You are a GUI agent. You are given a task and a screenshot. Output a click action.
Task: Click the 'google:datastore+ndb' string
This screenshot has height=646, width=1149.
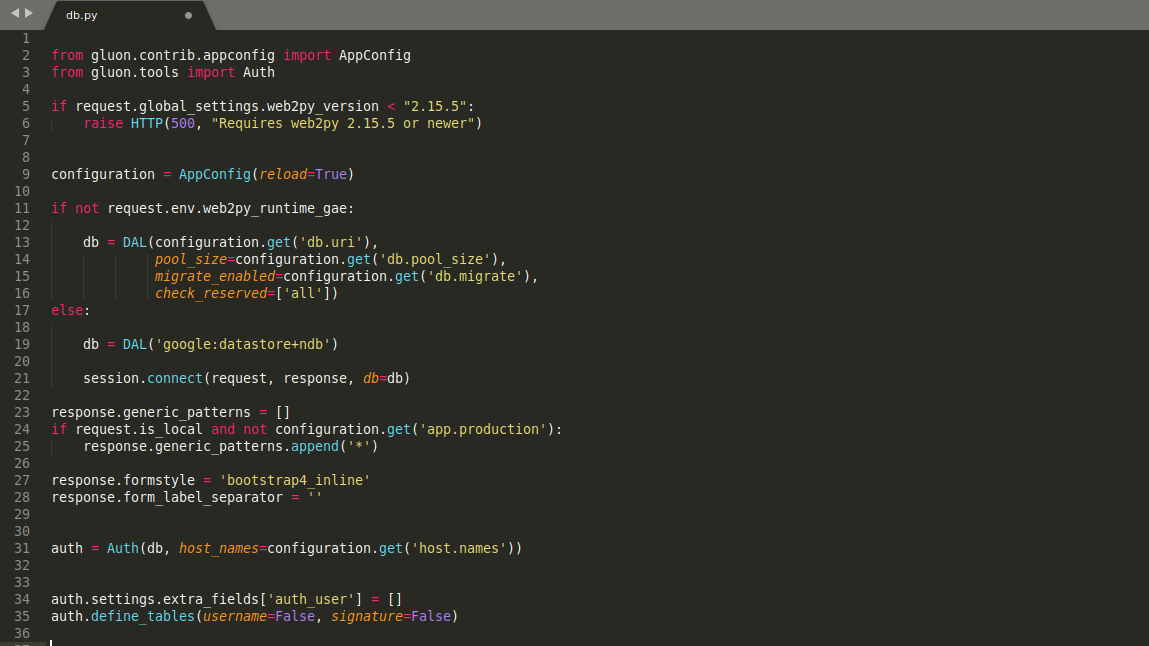(x=243, y=344)
